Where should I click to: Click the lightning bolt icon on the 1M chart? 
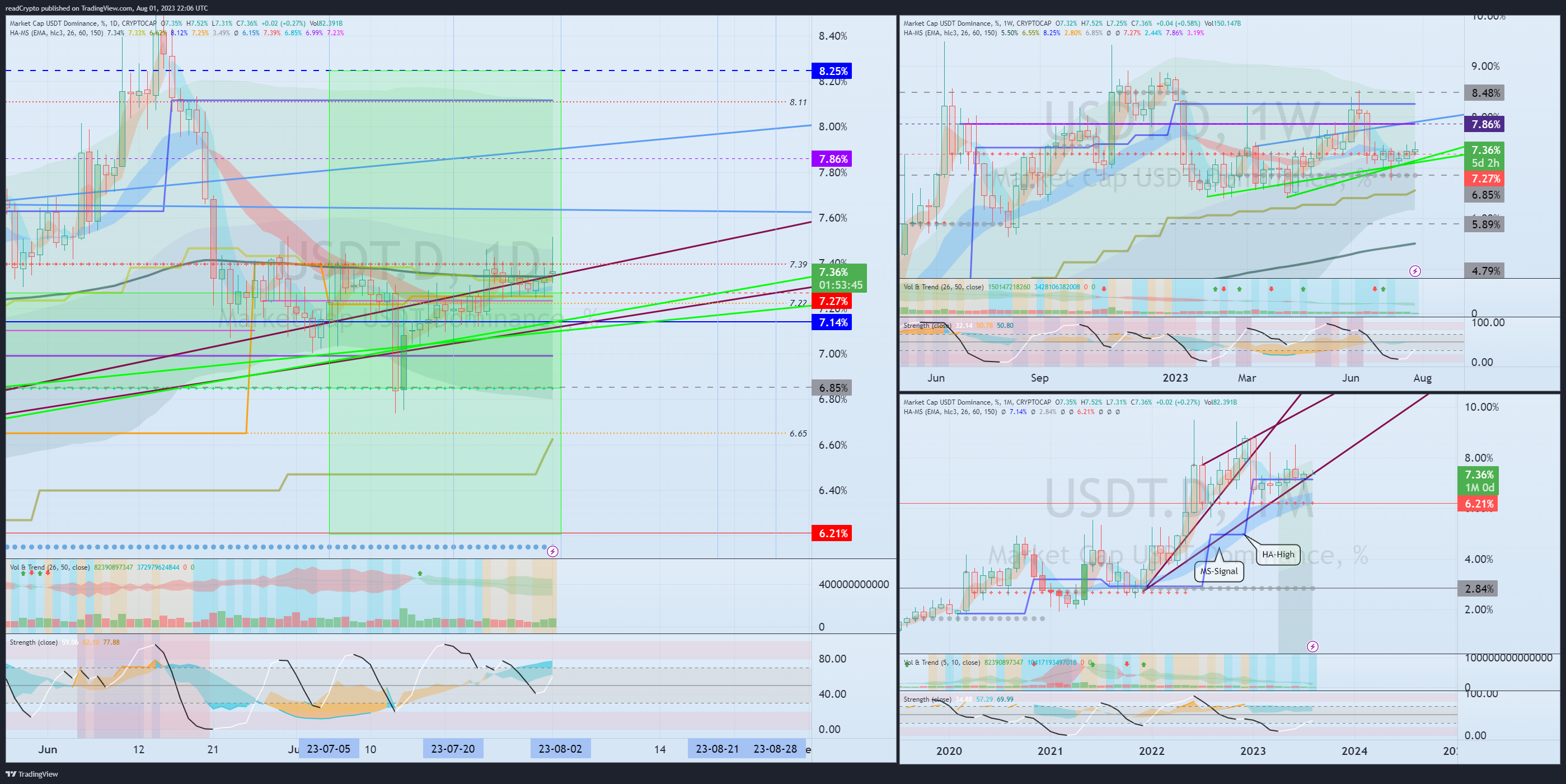point(1312,647)
